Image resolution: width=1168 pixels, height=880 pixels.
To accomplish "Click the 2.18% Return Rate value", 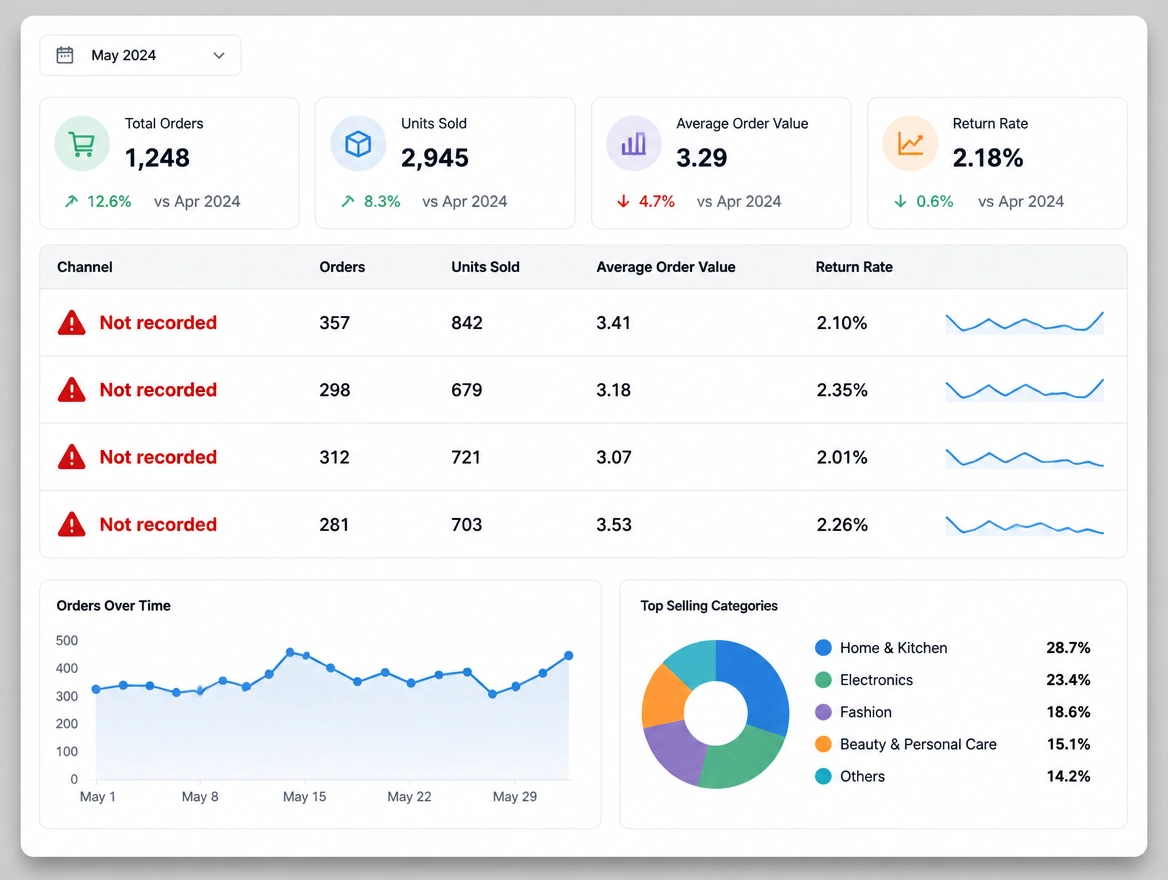I will (x=988, y=158).
